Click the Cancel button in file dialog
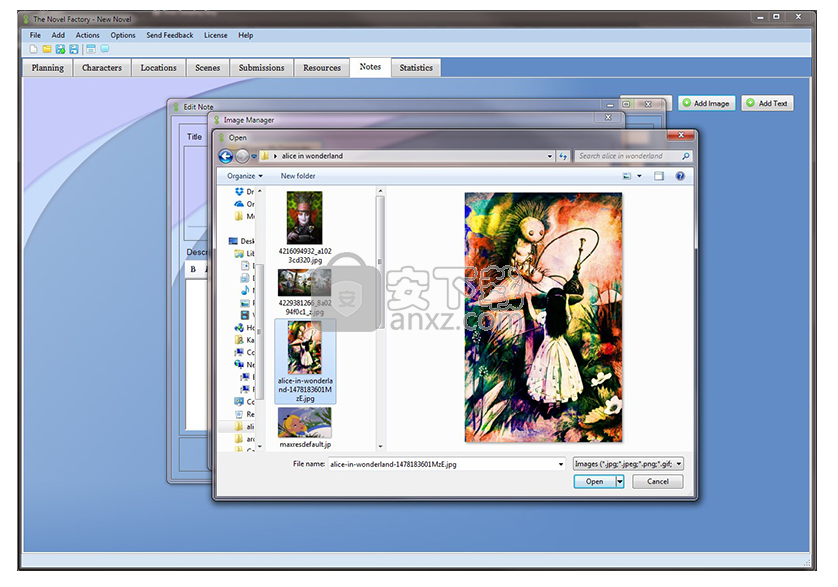This screenshot has width=838, height=587. pos(658,482)
